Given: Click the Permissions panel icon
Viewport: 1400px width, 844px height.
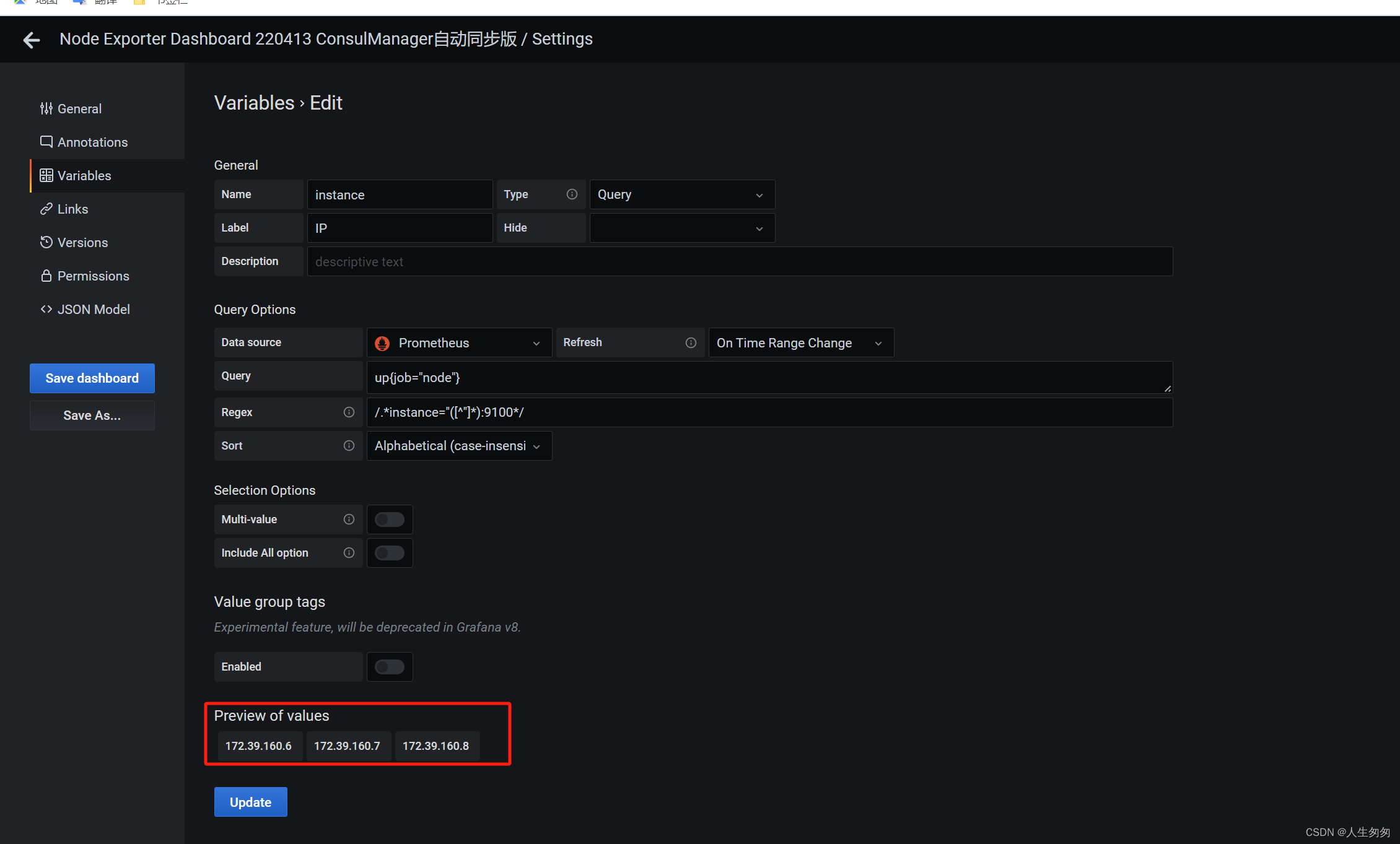Looking at the screenshot, I should (46, 275).
